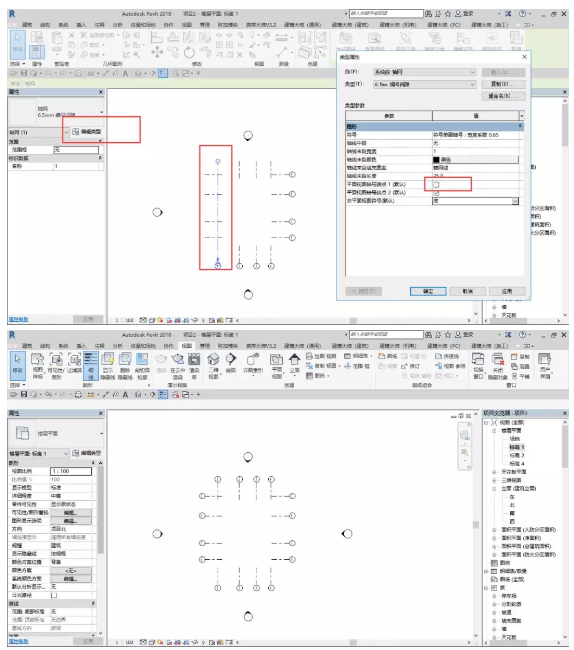Toggle Sun Path (日光路径) checkbox in lower properties
This screenshot has width=574, height=650.
click(x=54, y=595)
